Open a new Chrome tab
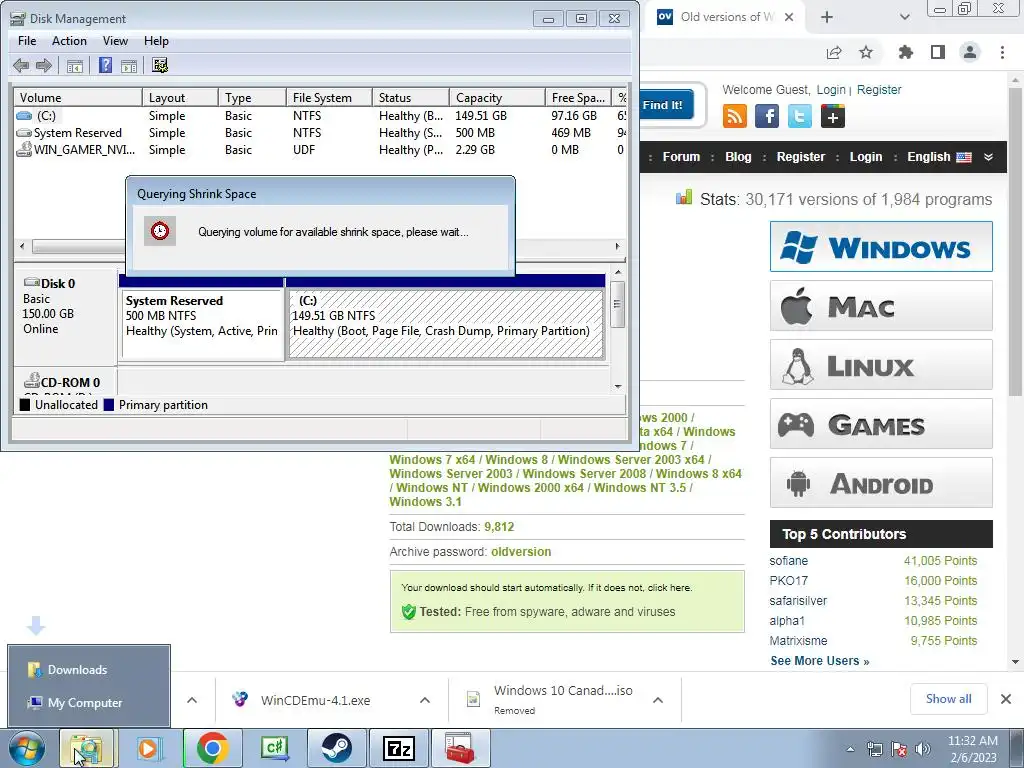 tap(827, 17)
